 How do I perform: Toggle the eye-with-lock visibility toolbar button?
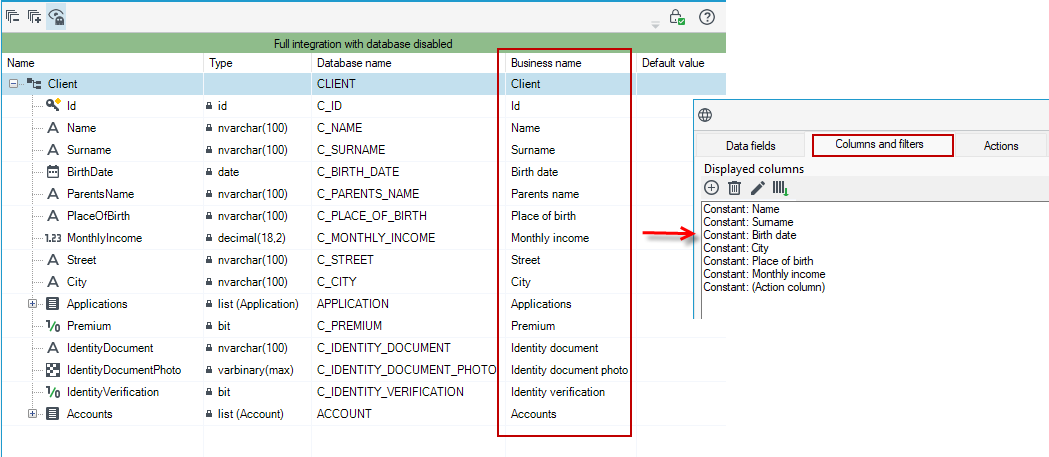56,17
